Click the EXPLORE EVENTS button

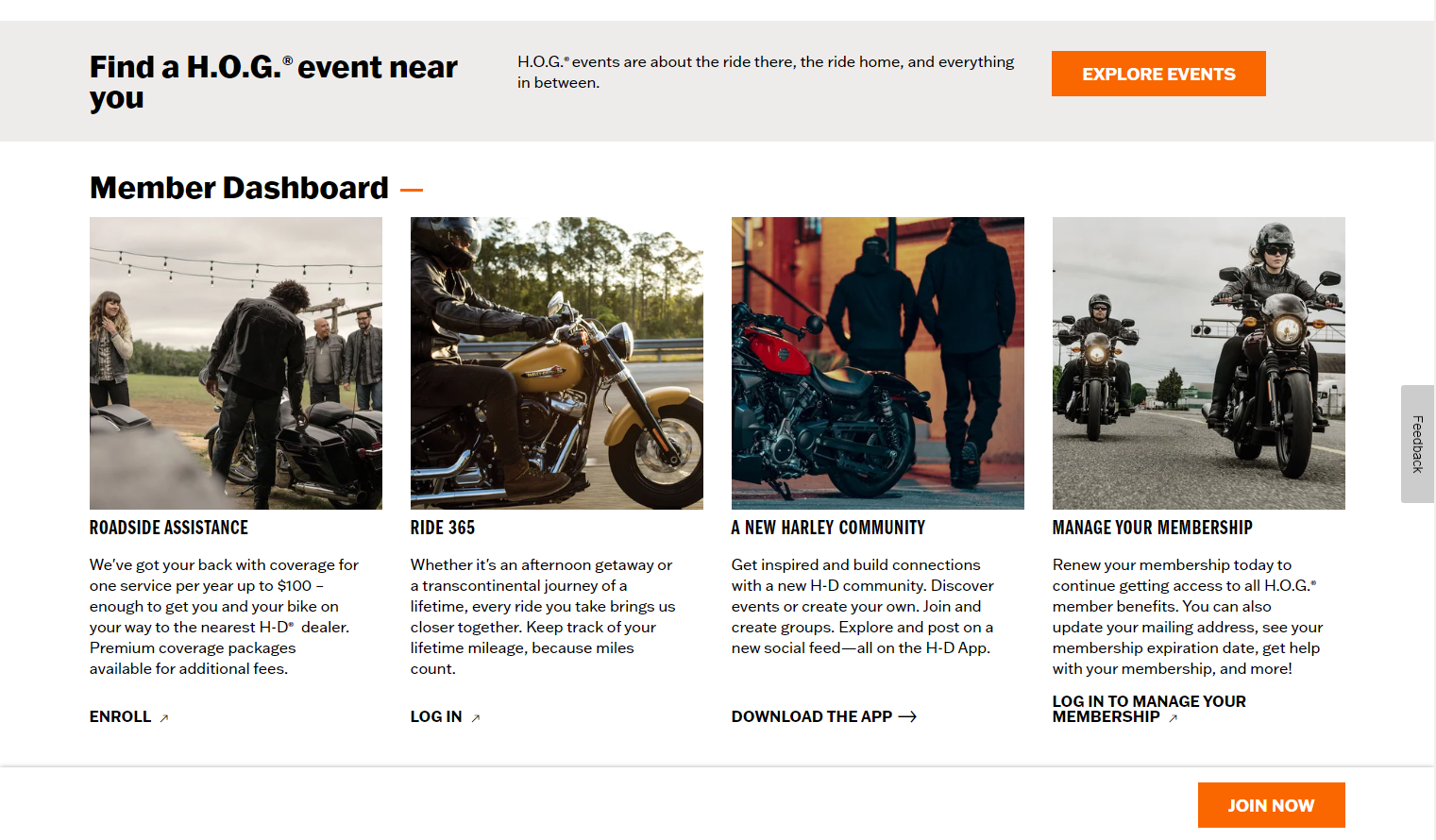tap(1158, 74)
